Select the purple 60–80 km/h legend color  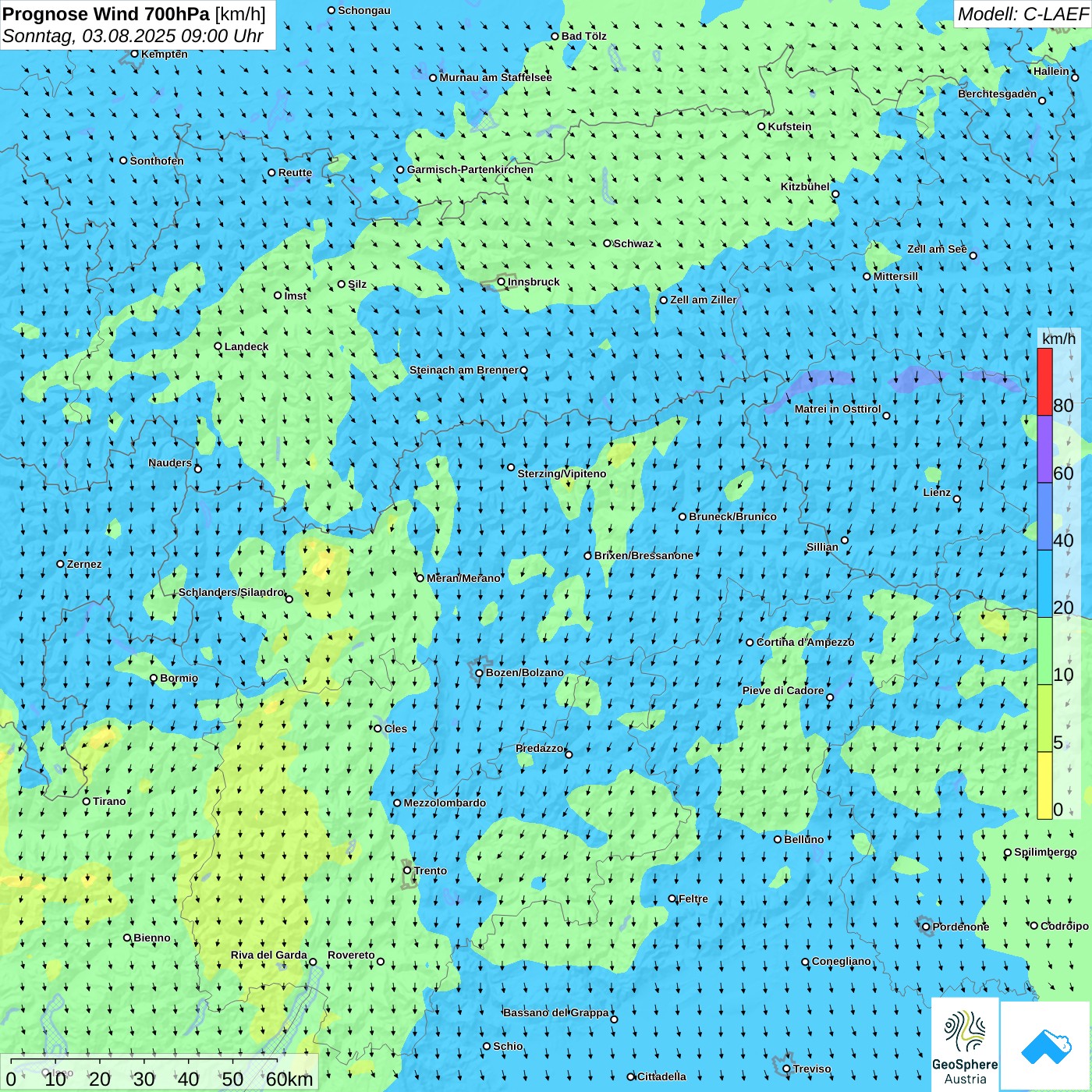tap(1044, 449)
